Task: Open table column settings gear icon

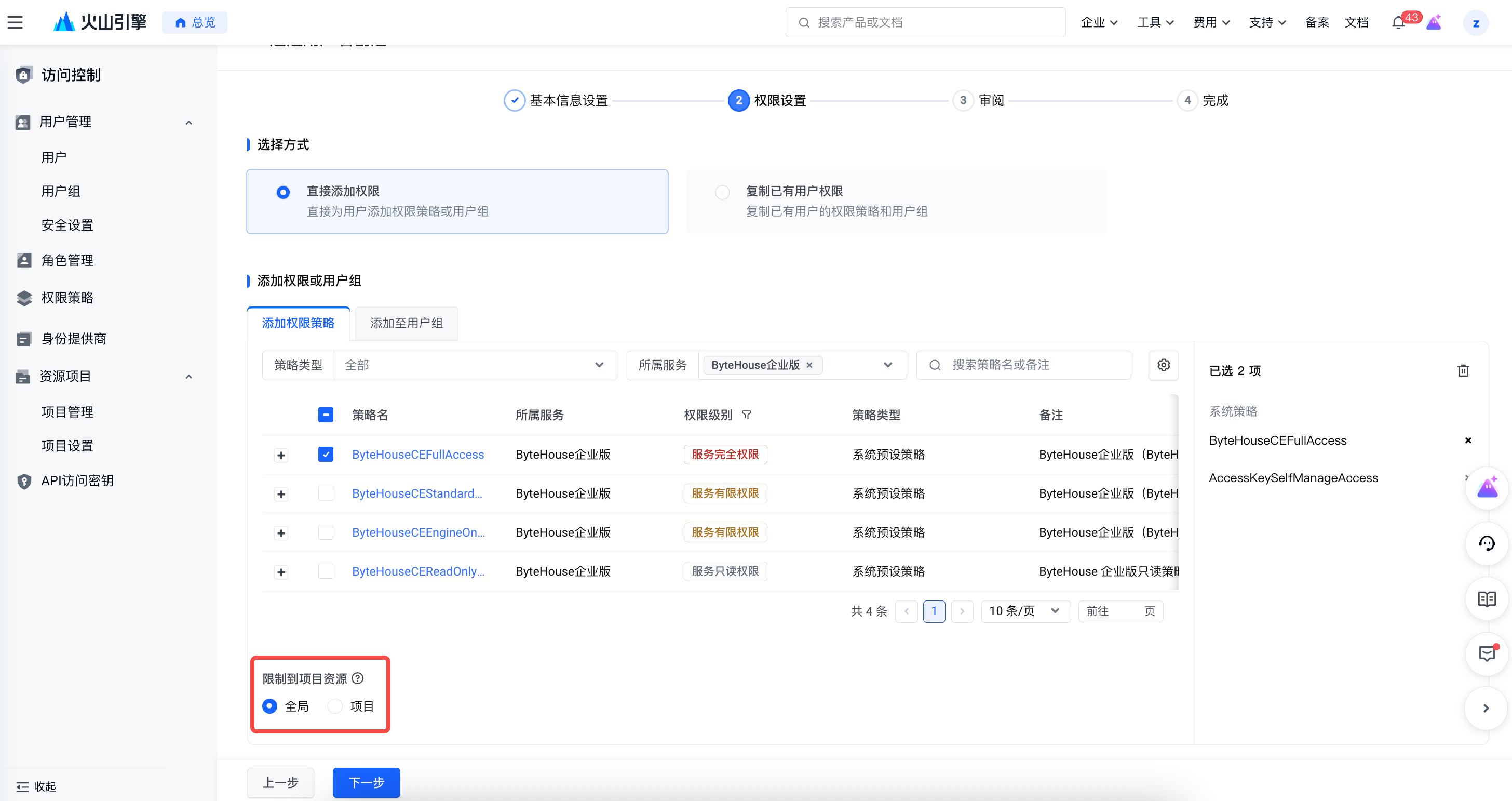Action: (1164, 365)
